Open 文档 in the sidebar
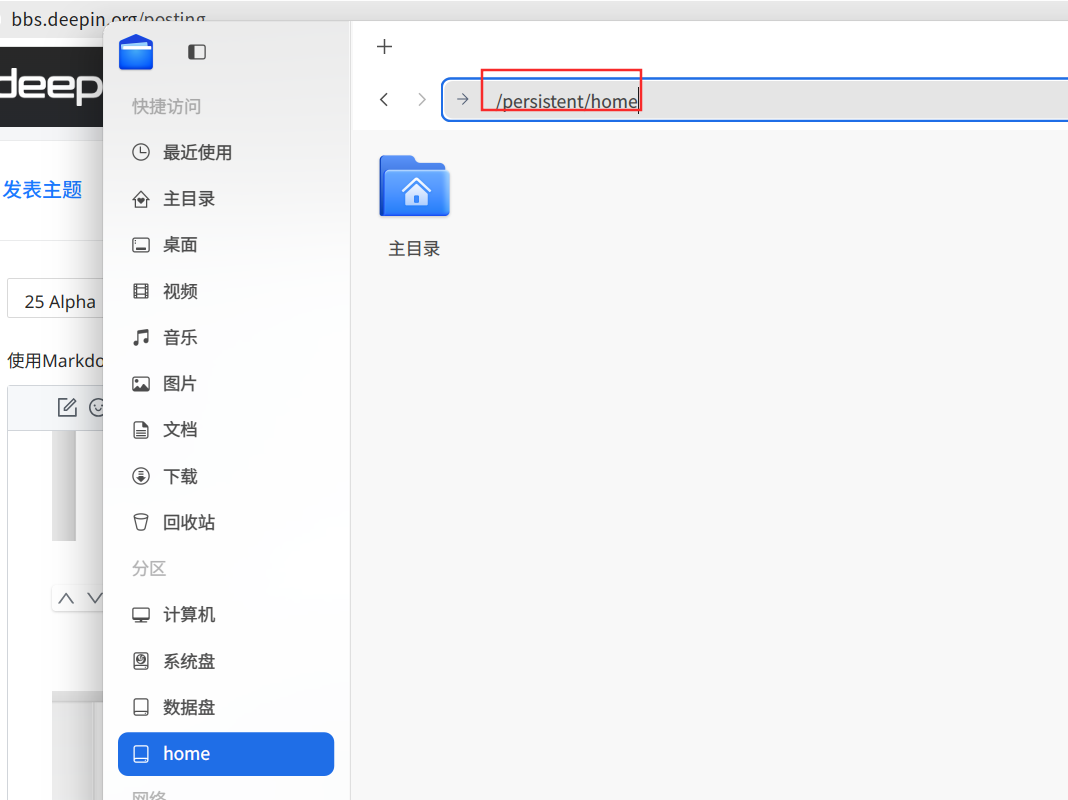 point(226,430)
